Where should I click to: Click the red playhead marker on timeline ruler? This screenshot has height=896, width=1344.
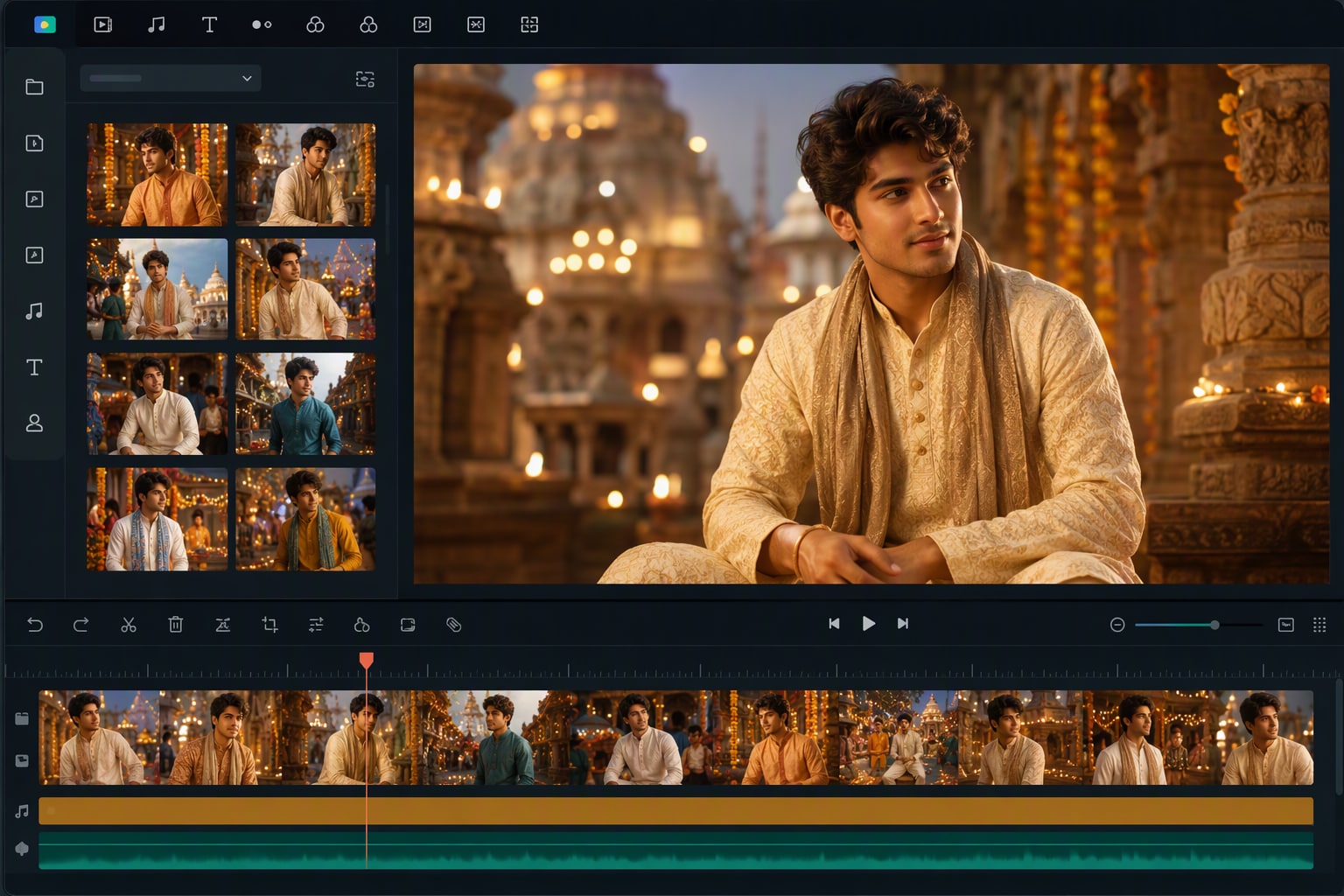[367, 660]
